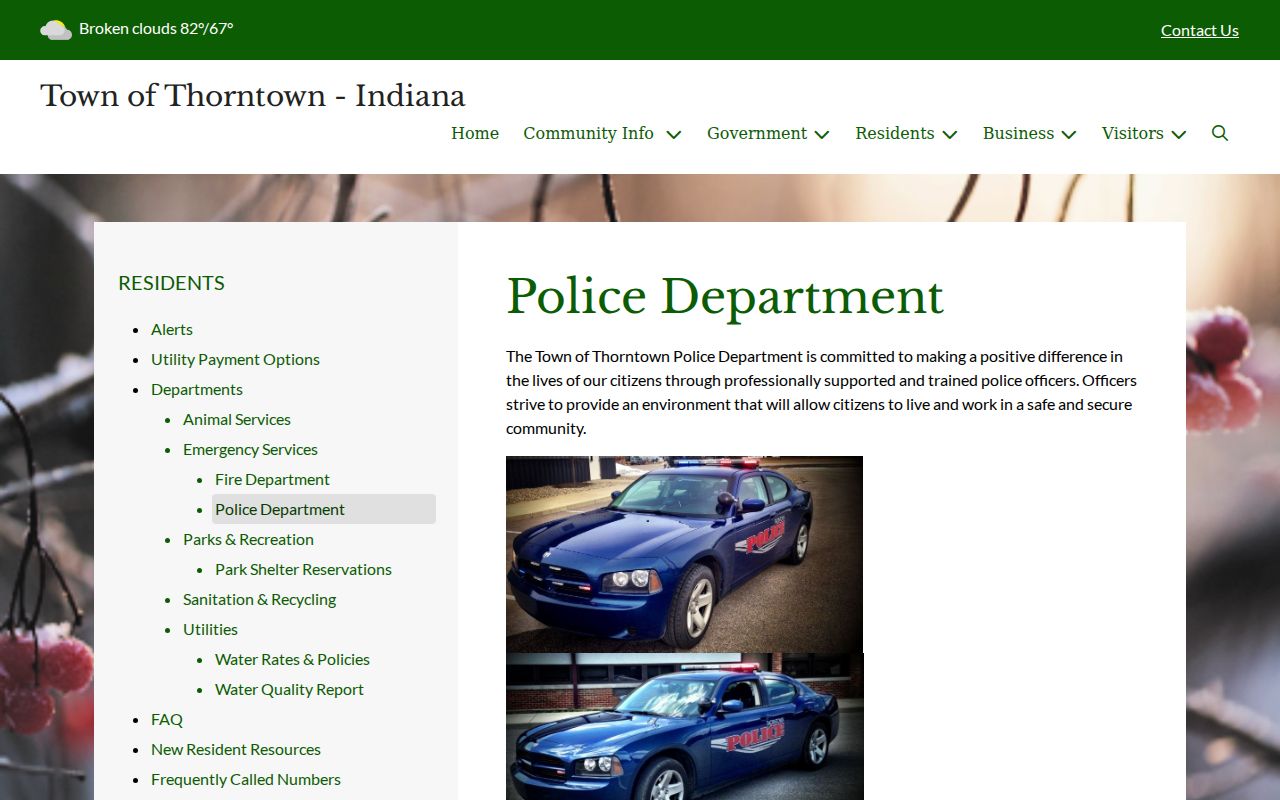The image size is (1280, 800).
Task: Open the Water Quality Report link
Action: tap(289, 689)
